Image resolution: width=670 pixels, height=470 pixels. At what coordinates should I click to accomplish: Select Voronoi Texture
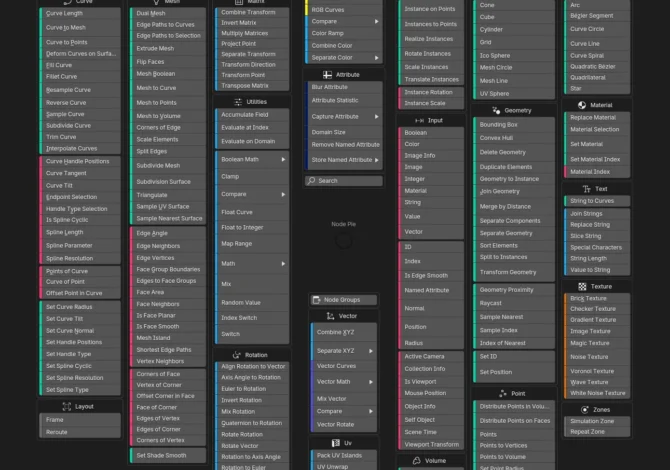tap(597, 371)
